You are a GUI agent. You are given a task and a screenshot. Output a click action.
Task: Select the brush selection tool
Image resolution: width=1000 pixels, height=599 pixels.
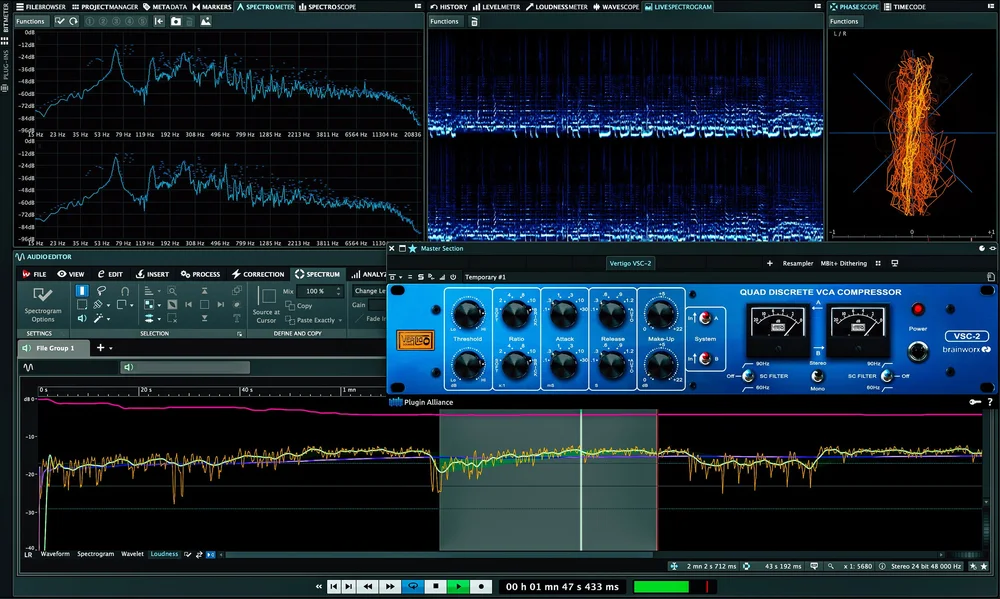pos(98,305)
